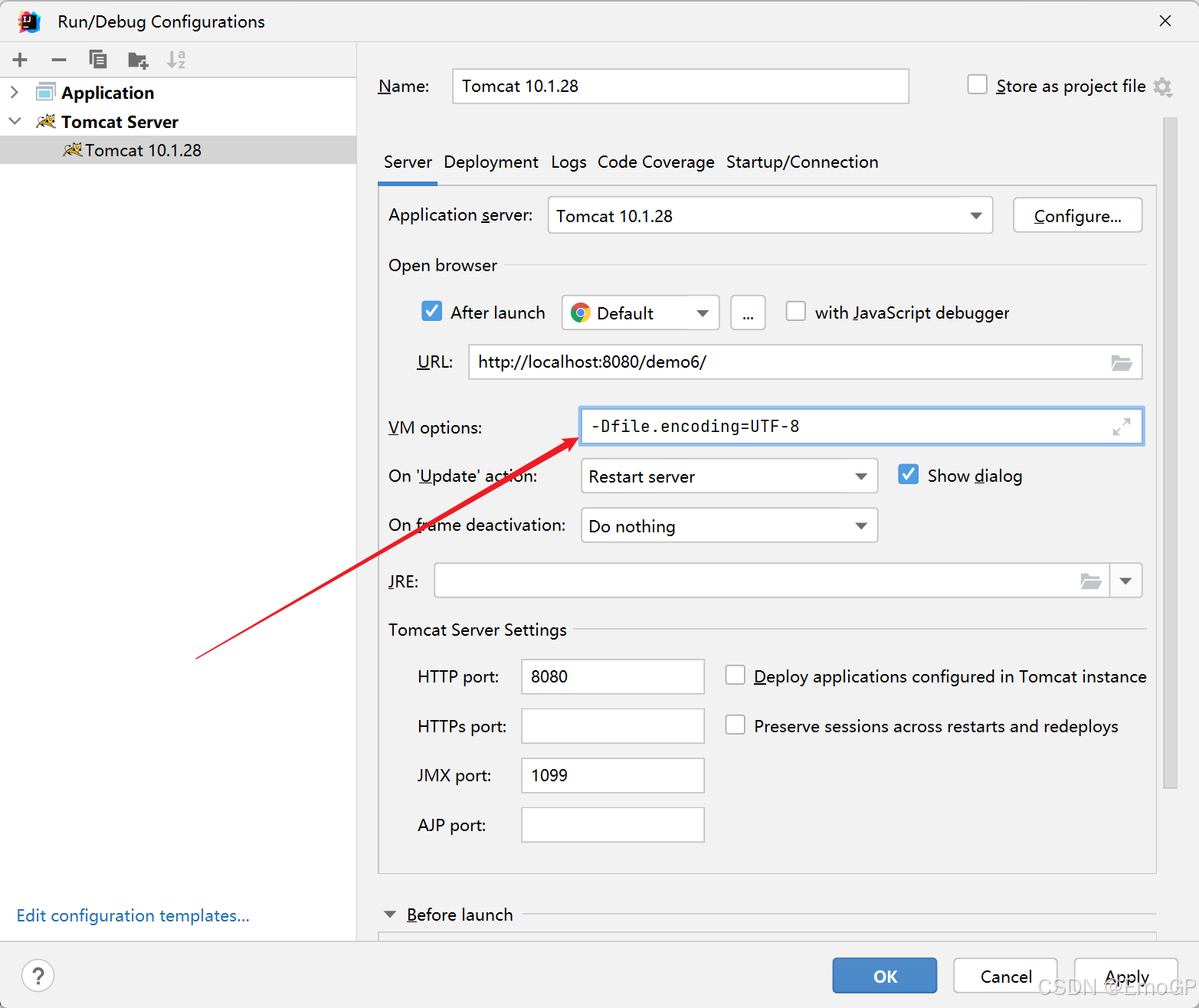
Task: Collapse the Tomcat Server tree node
Action: tap(15, 121)
